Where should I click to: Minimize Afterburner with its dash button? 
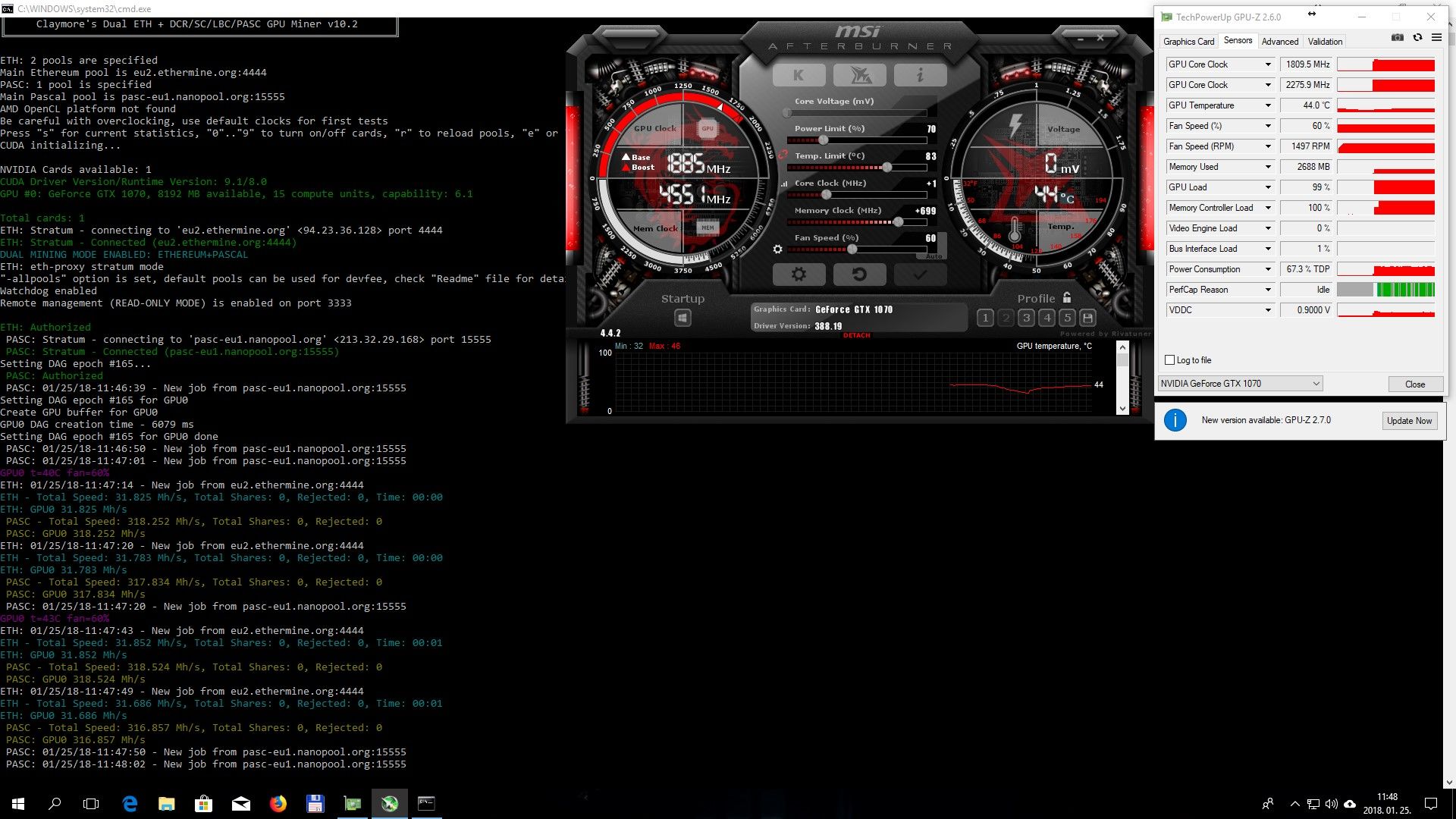click(x=1082, y=38)
